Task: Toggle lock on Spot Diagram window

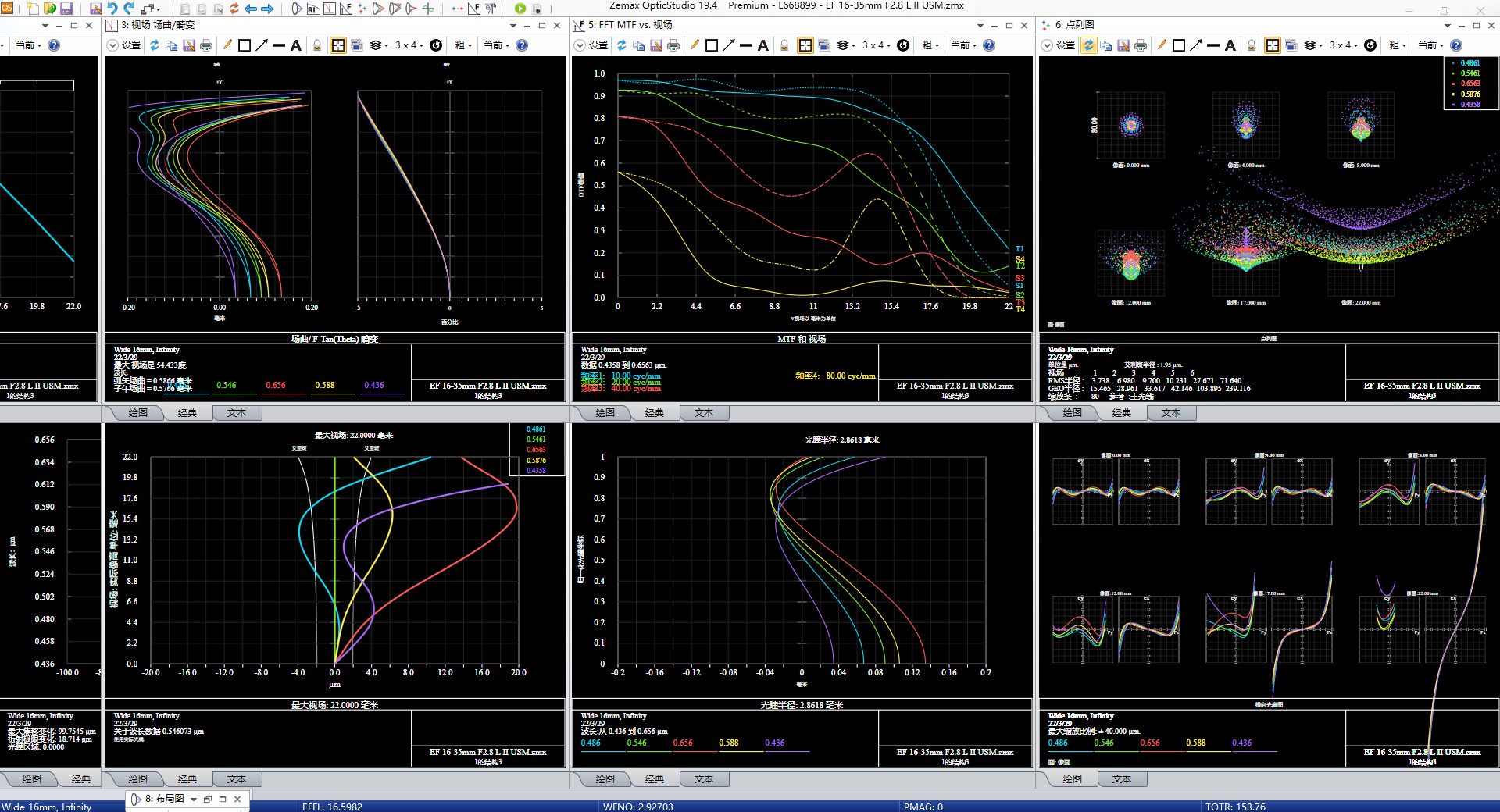Action: [x=1252, y=45]
